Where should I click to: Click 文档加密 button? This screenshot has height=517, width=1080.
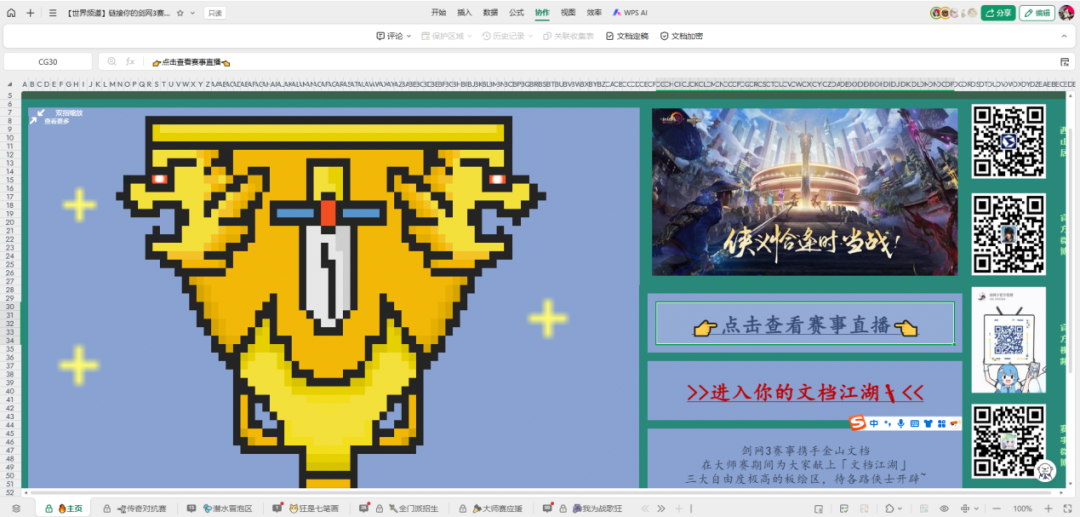click(681, 36)
